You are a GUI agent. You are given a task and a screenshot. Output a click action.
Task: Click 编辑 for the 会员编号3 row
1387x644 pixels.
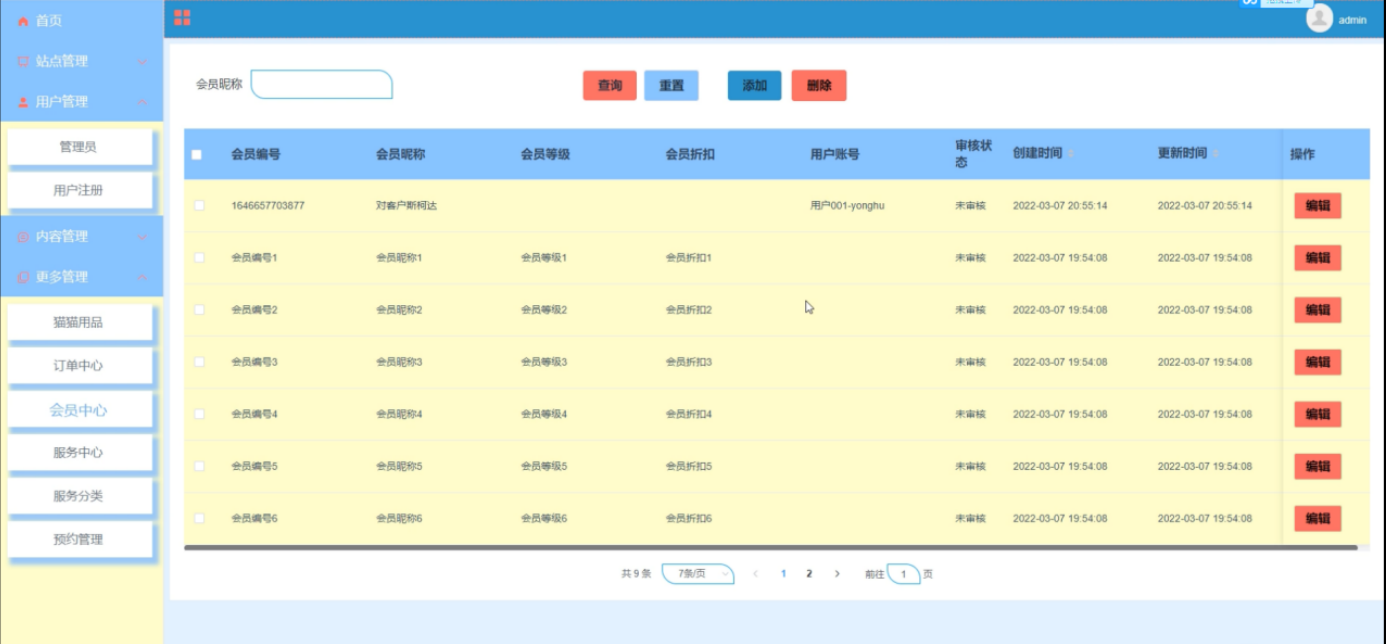(1318, 362)
